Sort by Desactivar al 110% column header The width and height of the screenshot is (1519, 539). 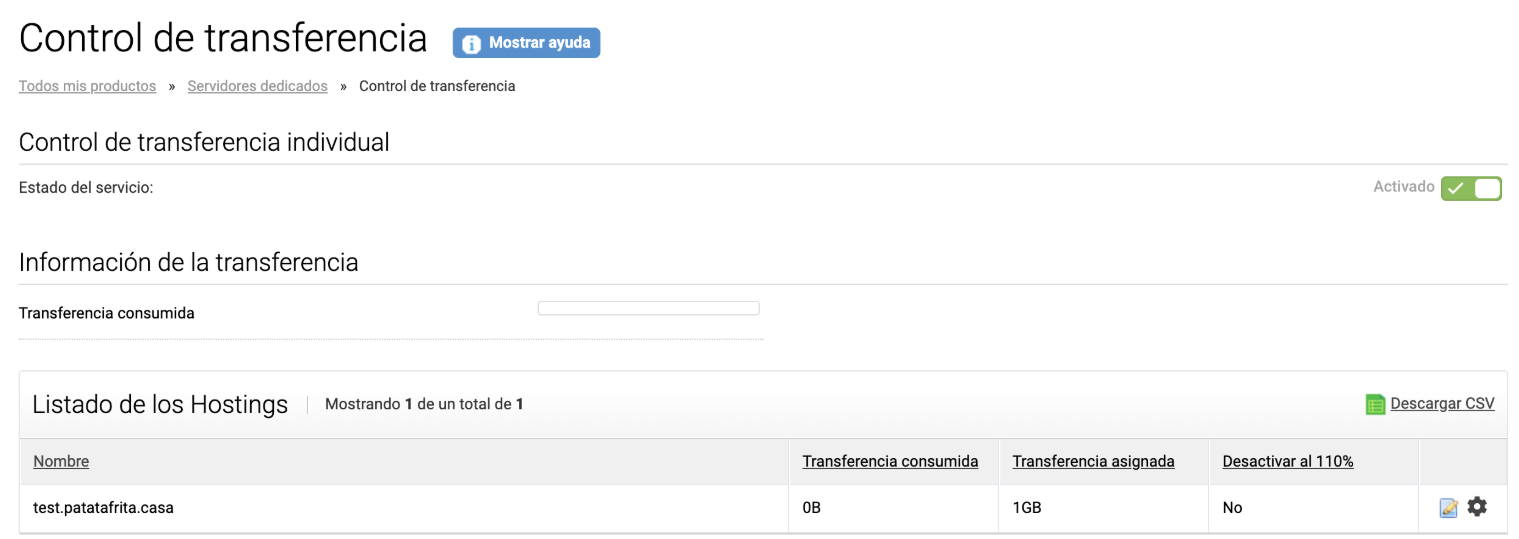tap(1288, 461)
